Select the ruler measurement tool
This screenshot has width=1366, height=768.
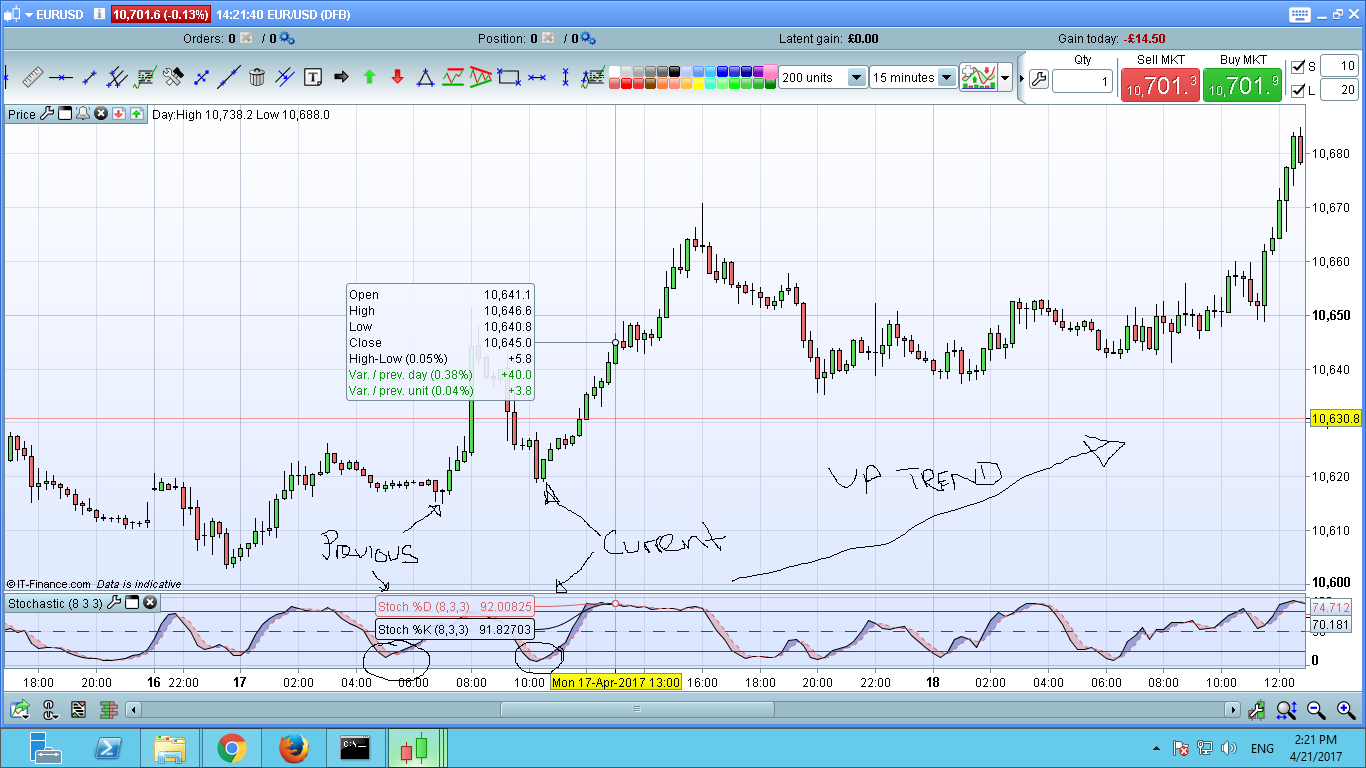pos(33,76)
